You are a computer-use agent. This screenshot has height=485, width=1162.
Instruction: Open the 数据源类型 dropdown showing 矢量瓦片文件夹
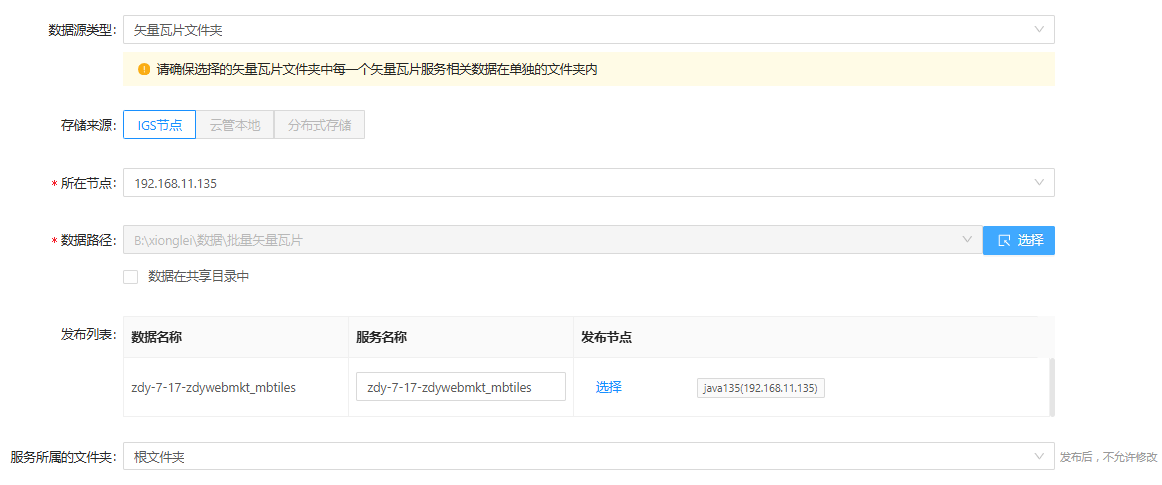click(x=588, y=30)
